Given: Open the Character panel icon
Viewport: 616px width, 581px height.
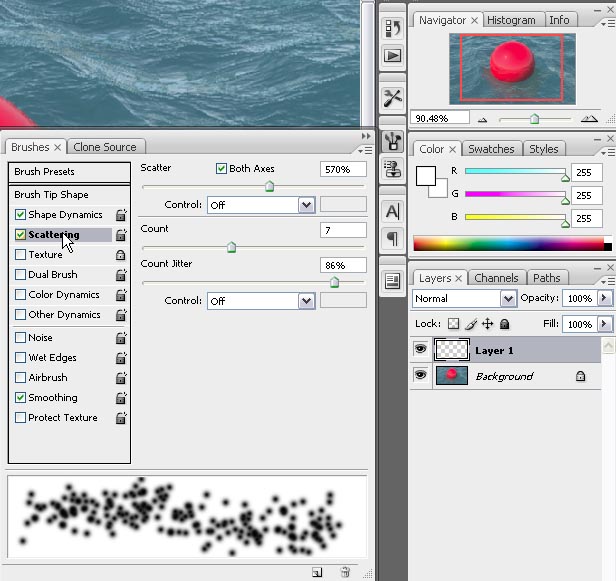Looking at the screenshot, I should click(x=392, y=211).
